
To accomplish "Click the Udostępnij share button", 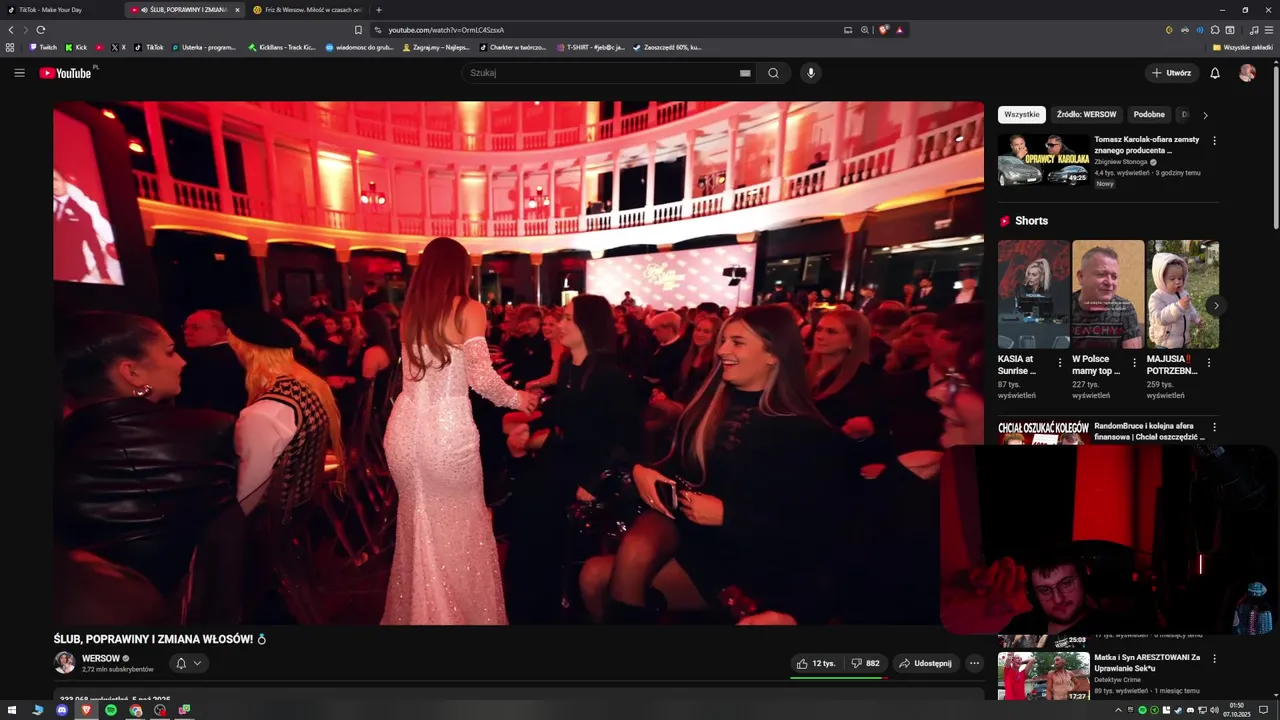I will 925,663.
